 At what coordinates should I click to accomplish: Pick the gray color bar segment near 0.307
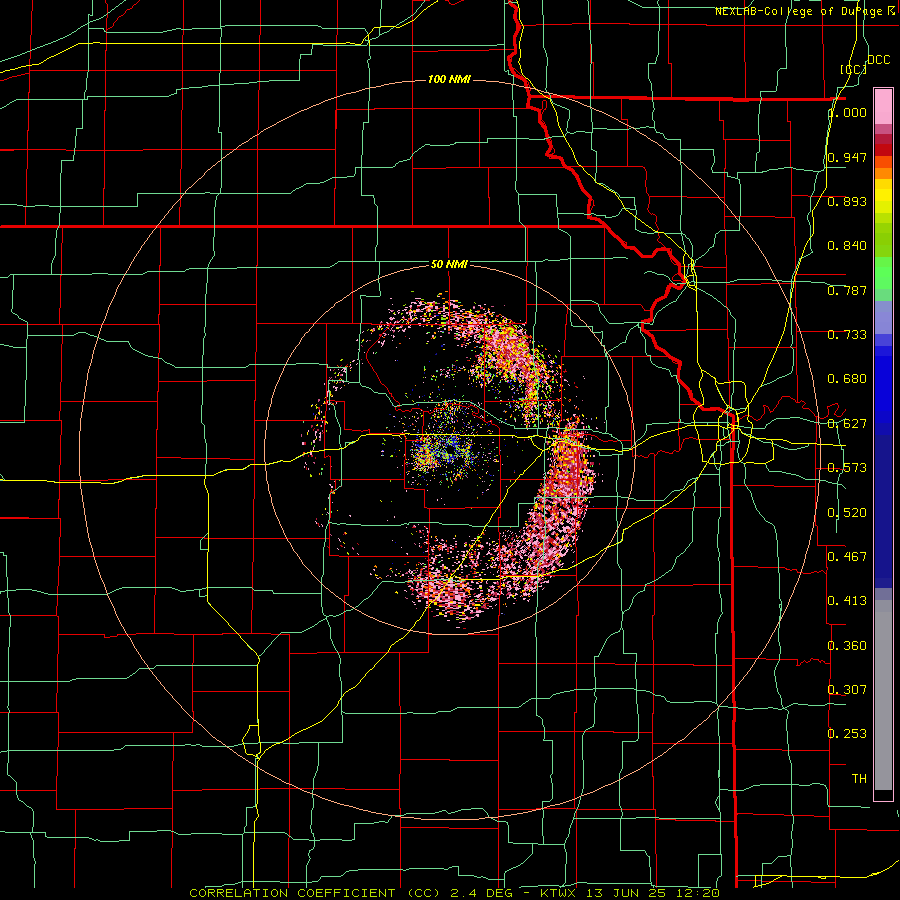[x=883, y=695]
